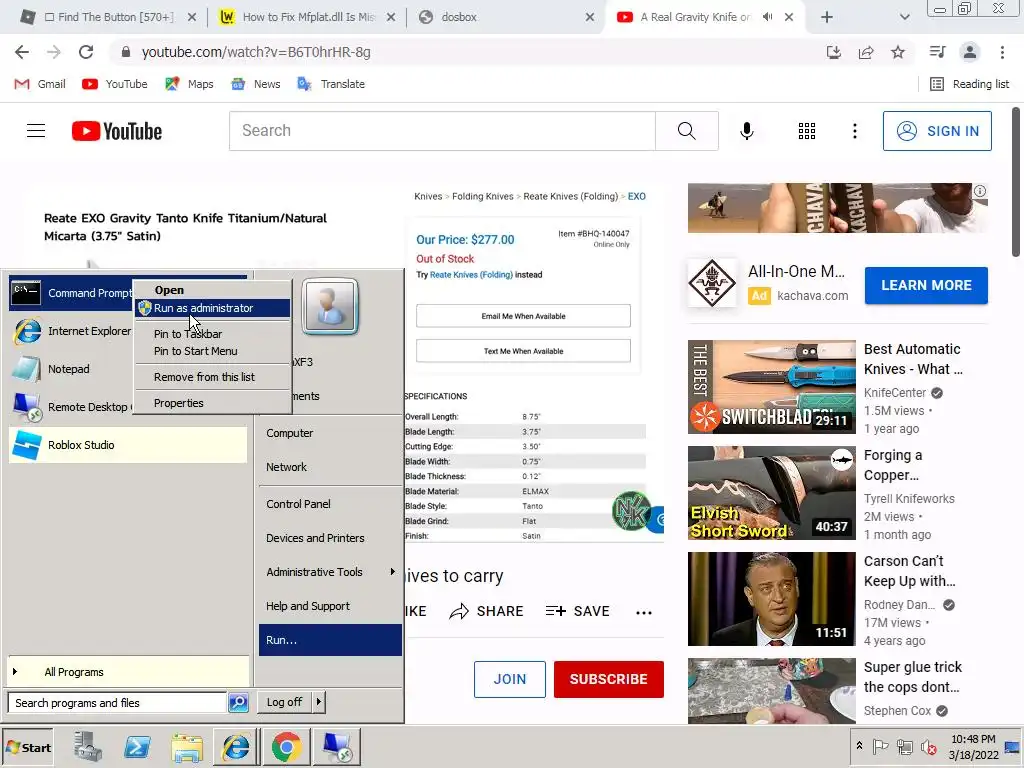Switch to Find The Button tab
The image size is (1024, 768).
point(108,17)
